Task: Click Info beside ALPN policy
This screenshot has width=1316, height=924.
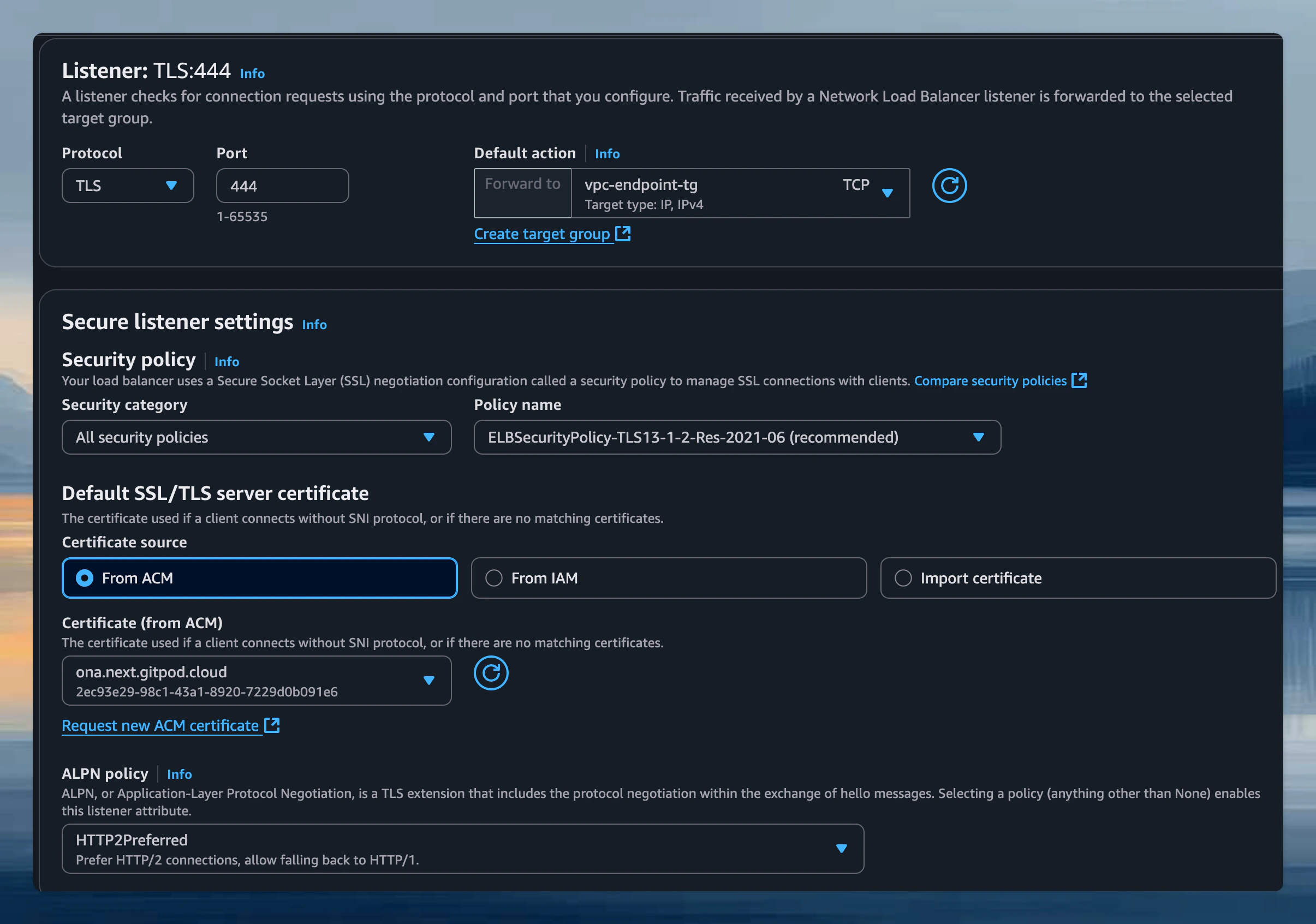Action: click(180, 774)
